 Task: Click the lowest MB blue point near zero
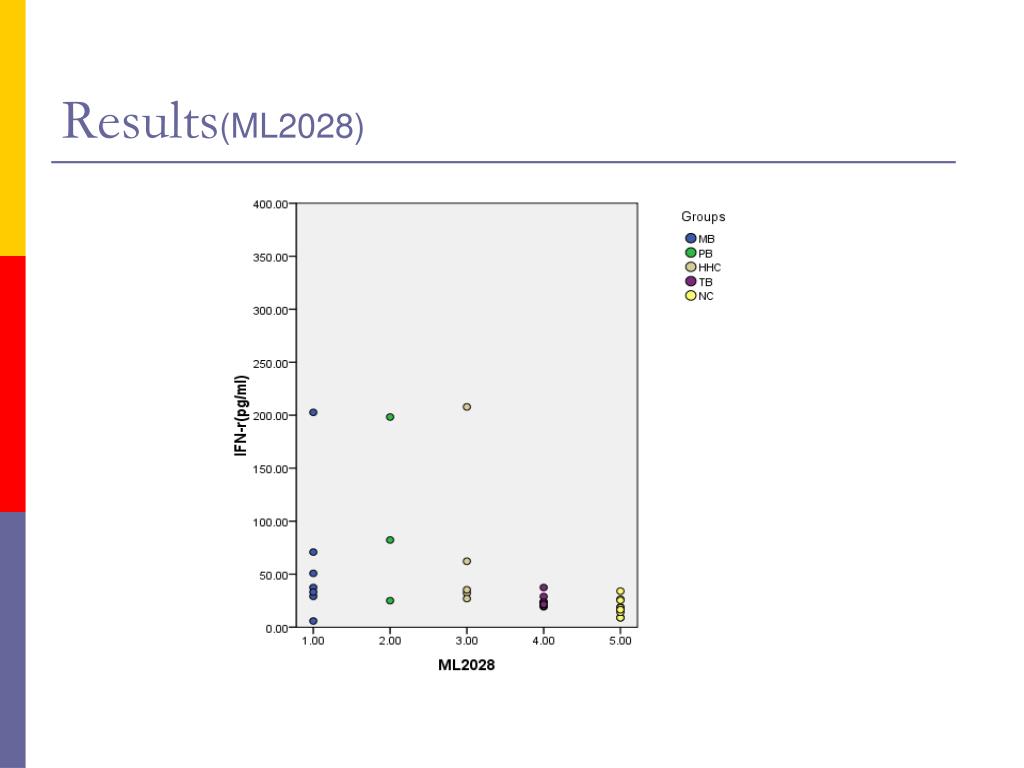[x=313, y=621]
